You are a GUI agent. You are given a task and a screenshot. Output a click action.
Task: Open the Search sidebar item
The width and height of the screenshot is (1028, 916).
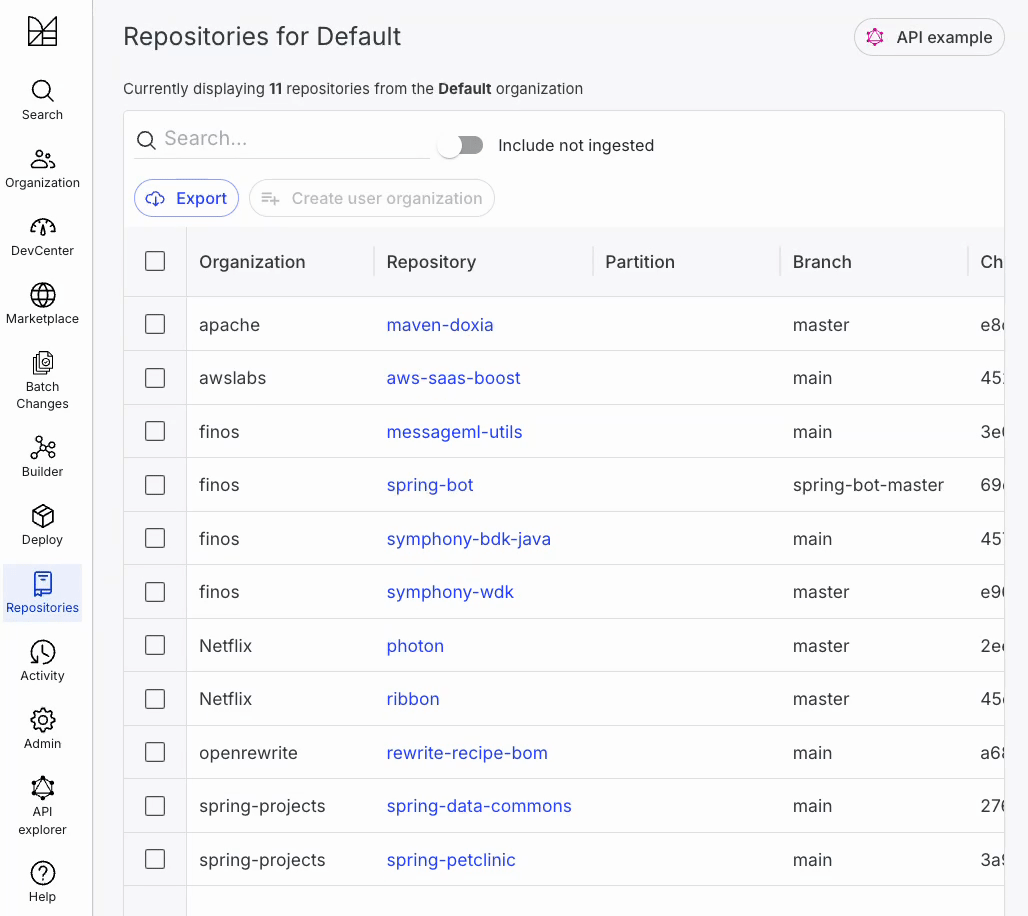43,100
